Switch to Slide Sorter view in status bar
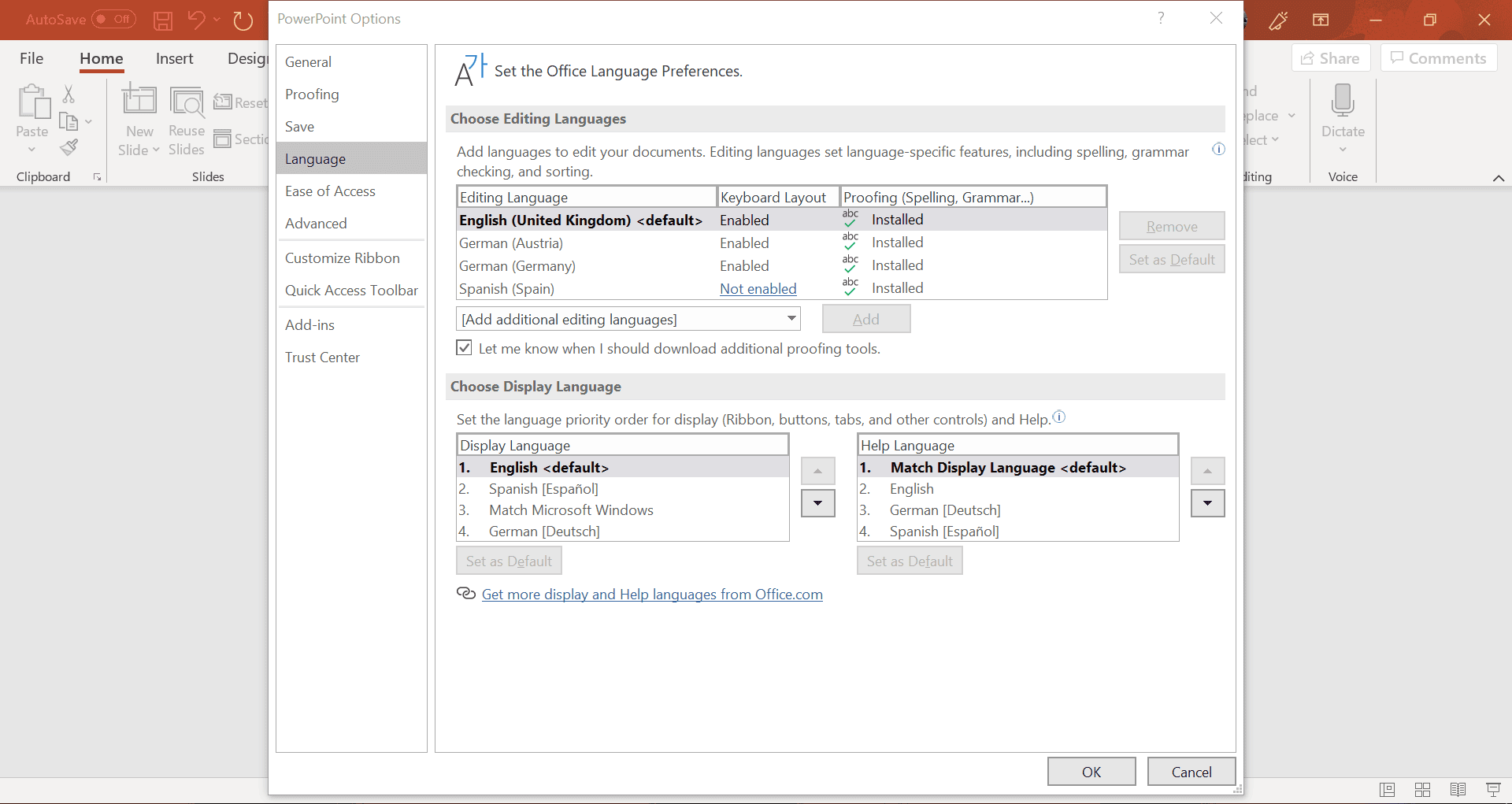Viewport: 1512px width, 804px height. pyautogui.click(x=1423, y=790)
